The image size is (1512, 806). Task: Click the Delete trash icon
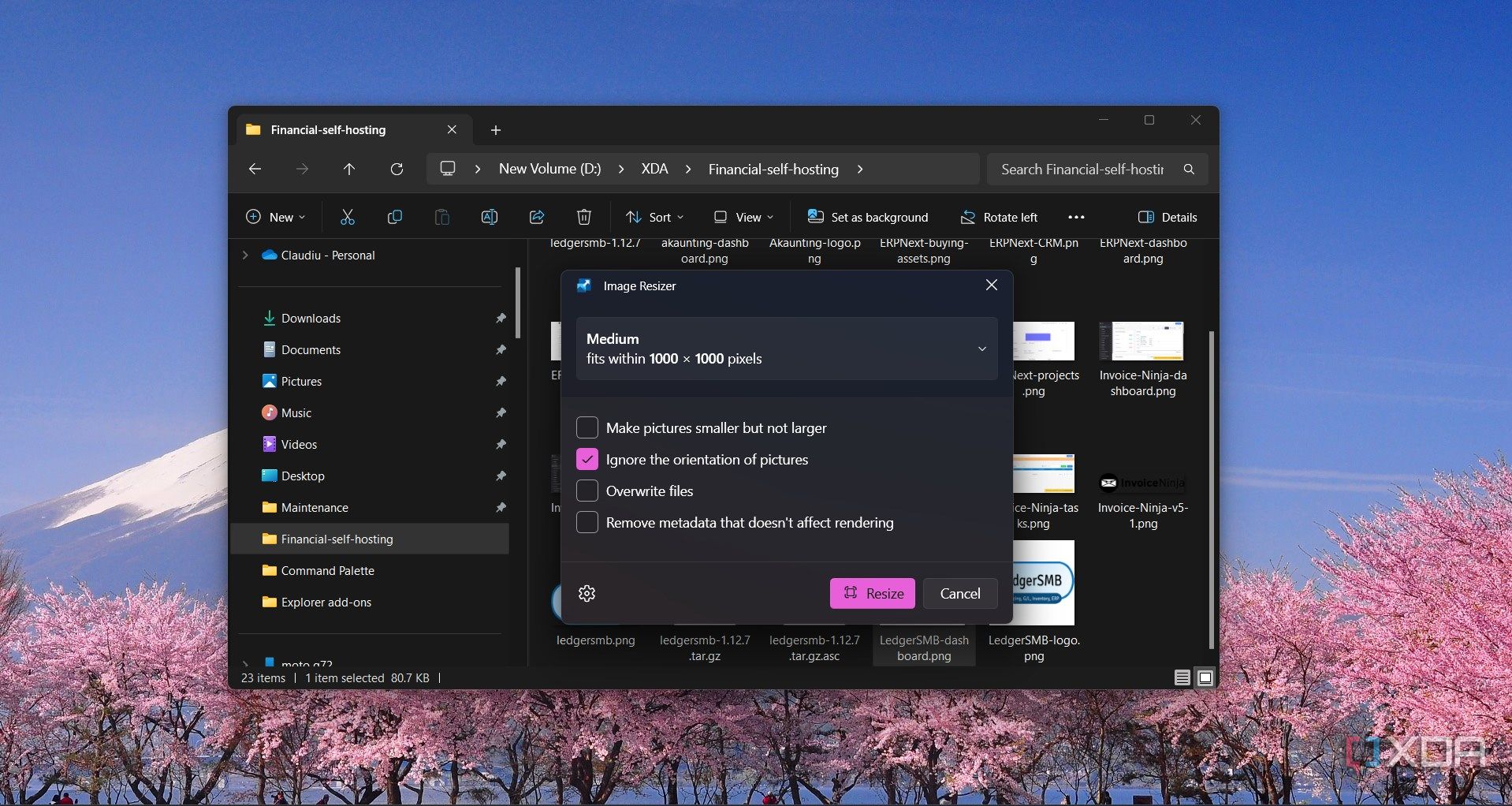tap(583, 217)
